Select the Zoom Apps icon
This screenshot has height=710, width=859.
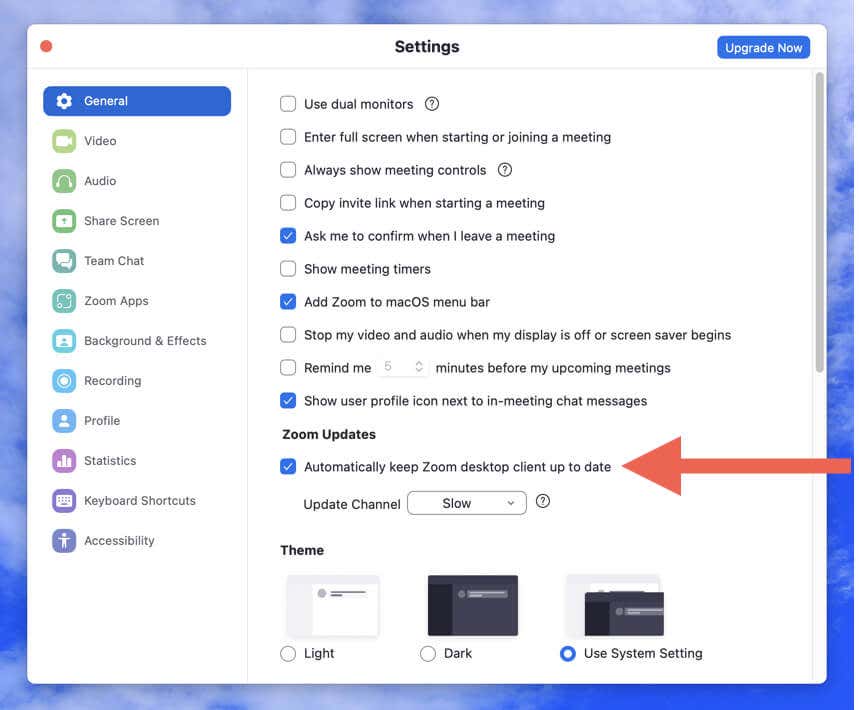tap(63, 300)
